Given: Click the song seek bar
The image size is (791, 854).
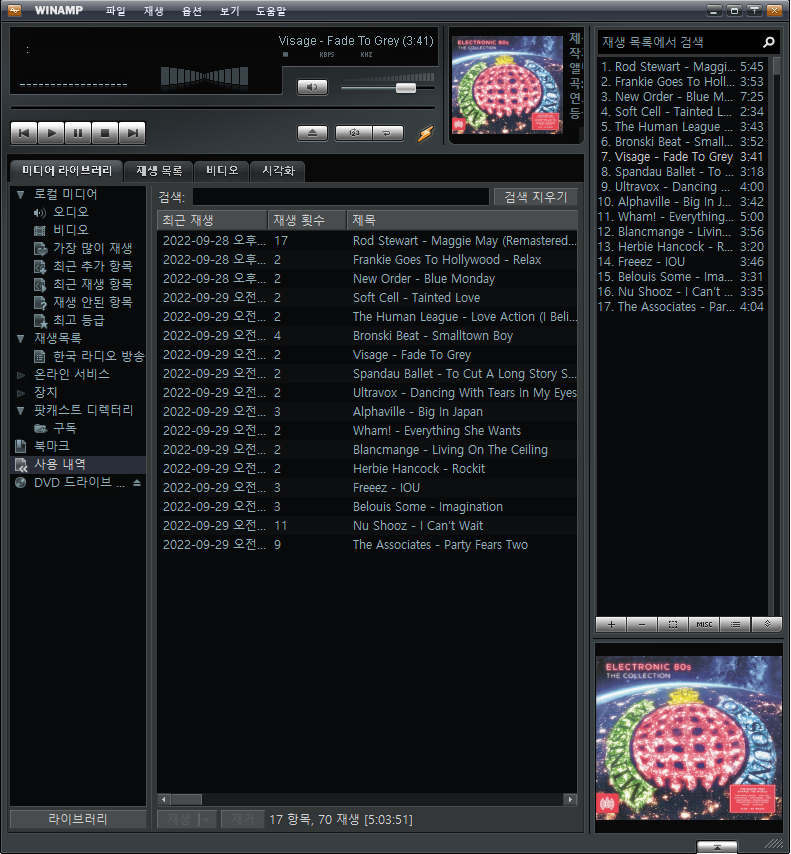Looking at the screenshot, I should pos(223,108).
